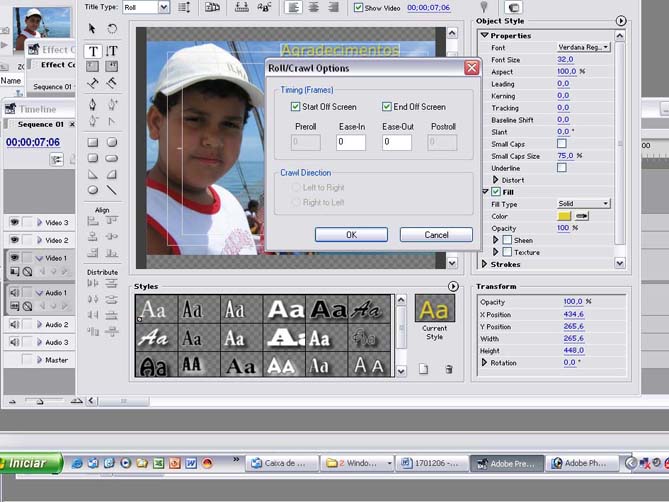Image resolution: width=669 pixels, height=502 pixels.
Task: Uncheck End Off Screen checkbox
Action: [x=386, y=107]
